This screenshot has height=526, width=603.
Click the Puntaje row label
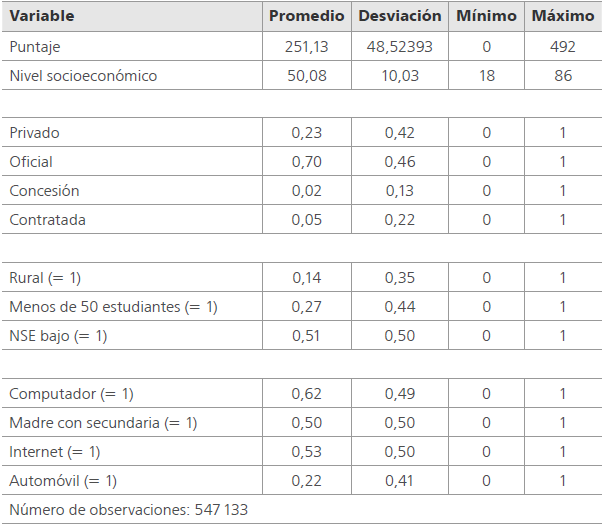34,46
